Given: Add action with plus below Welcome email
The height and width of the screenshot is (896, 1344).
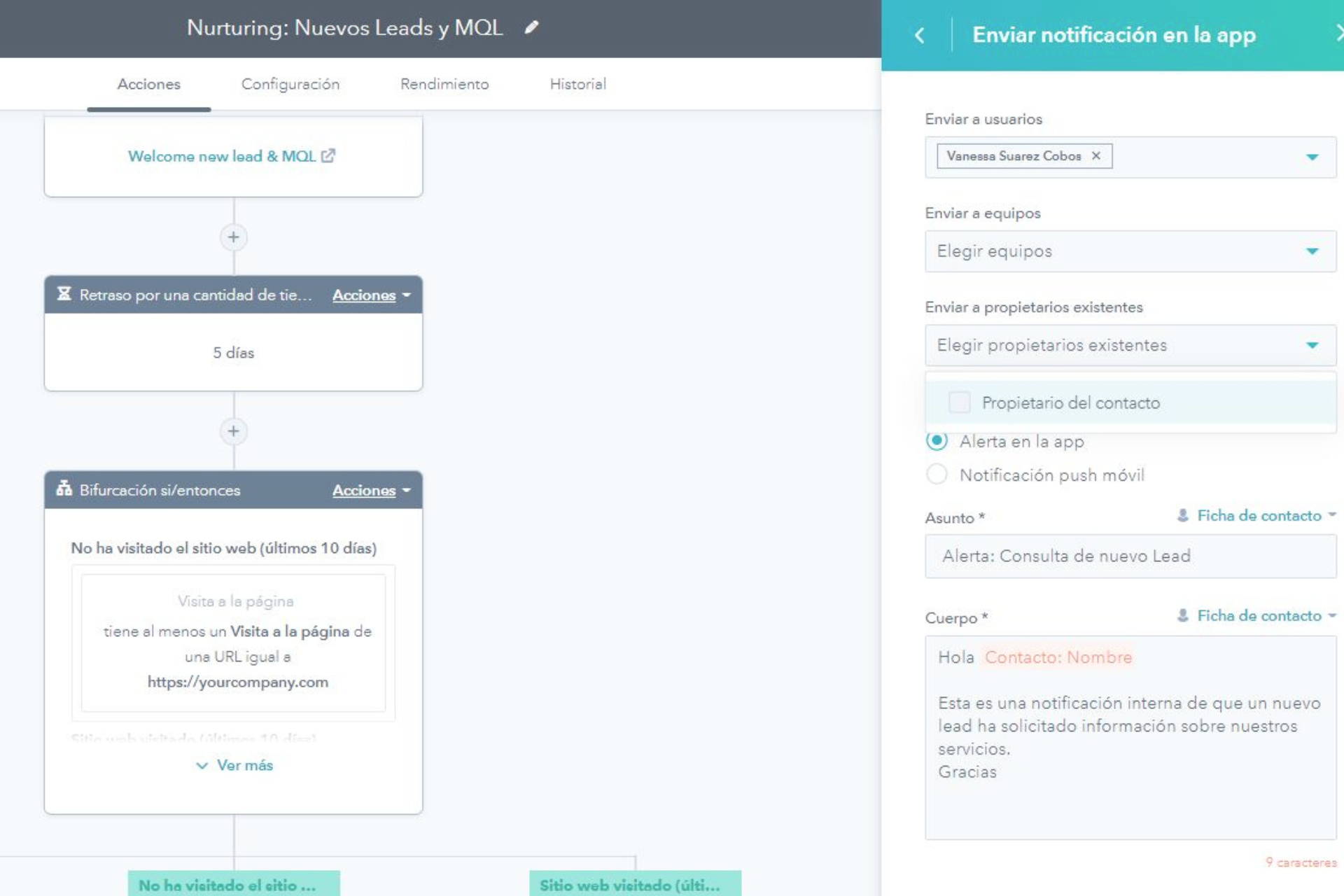Looking at the screenshot, I should click(x=233, y=237).
